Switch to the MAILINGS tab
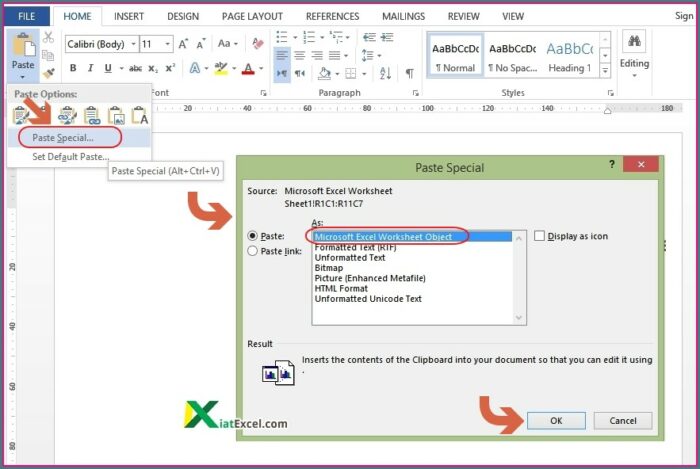 [x=403, y=17]
